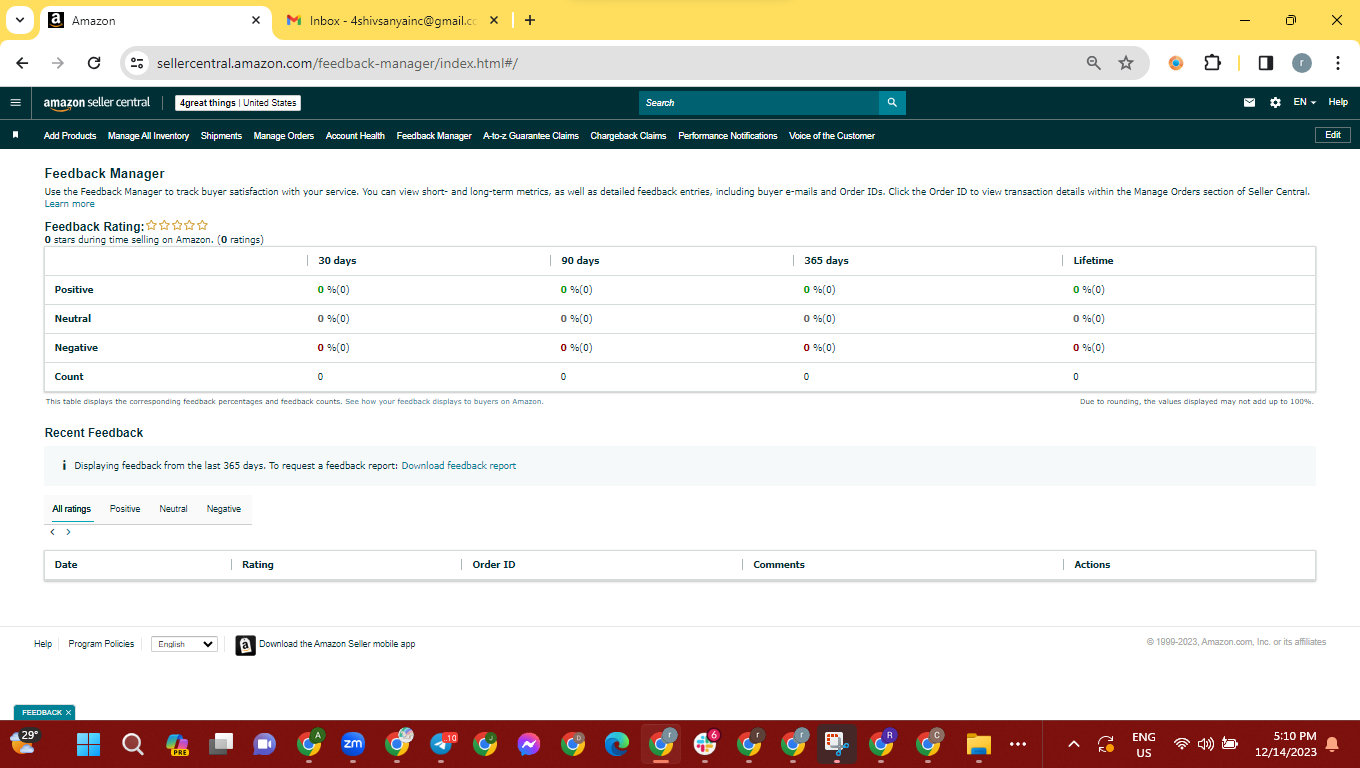
Task: Open Microsoft Edge from the taskbar
Action: pyautogui.click(x=617, y=743)
